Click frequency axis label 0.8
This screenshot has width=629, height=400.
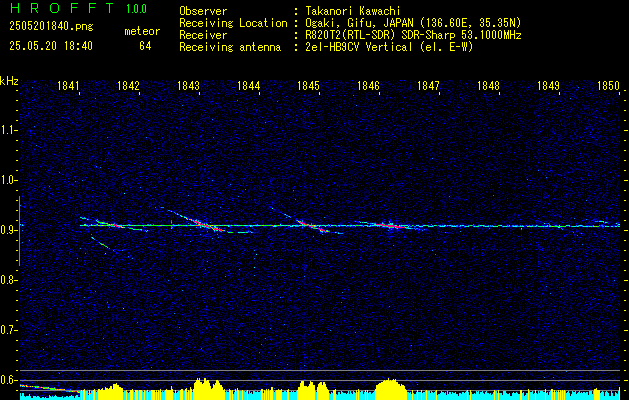pyautogui.click(x=8, y=280)
